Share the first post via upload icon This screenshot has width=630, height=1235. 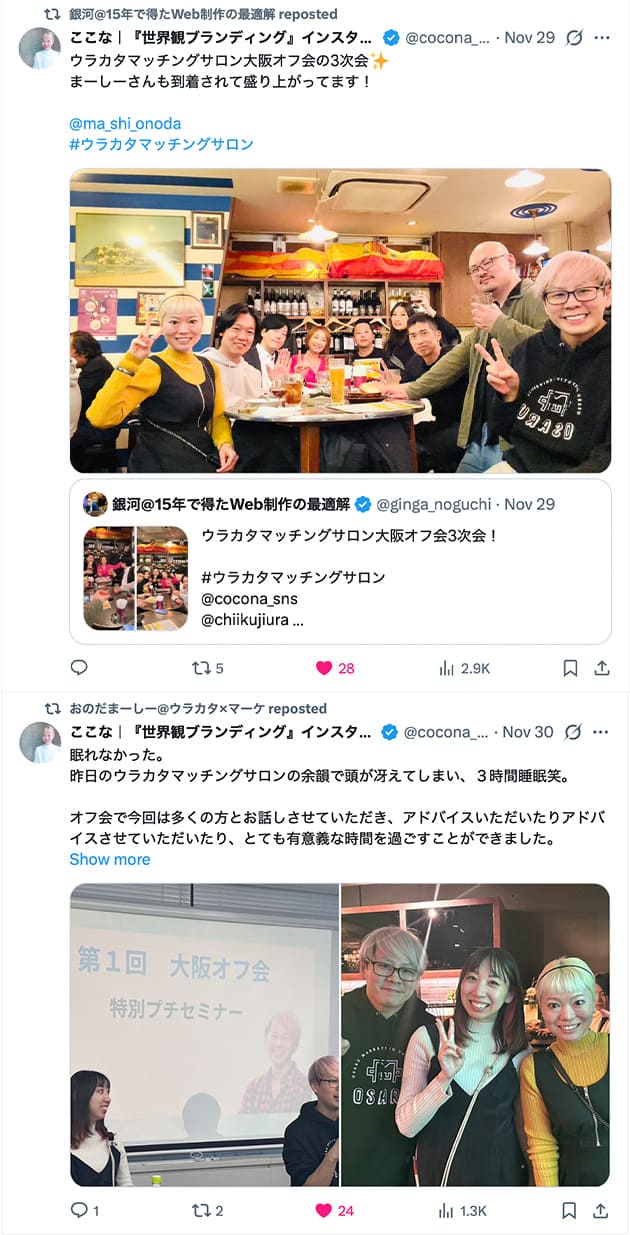point(601,668)
